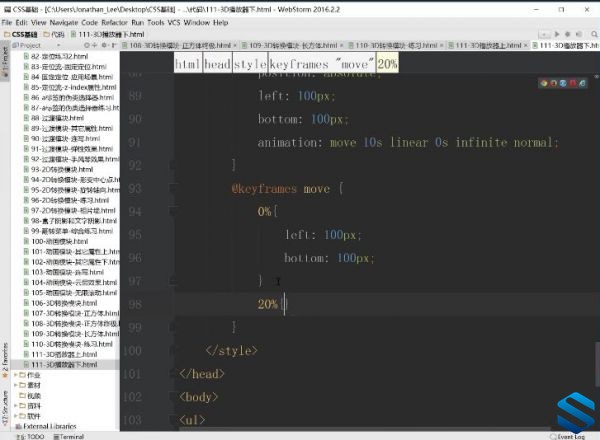The width and height of the screenshot is (600, 440).
Task: Open the Favorites side tool window
Action: click(5, 361)
